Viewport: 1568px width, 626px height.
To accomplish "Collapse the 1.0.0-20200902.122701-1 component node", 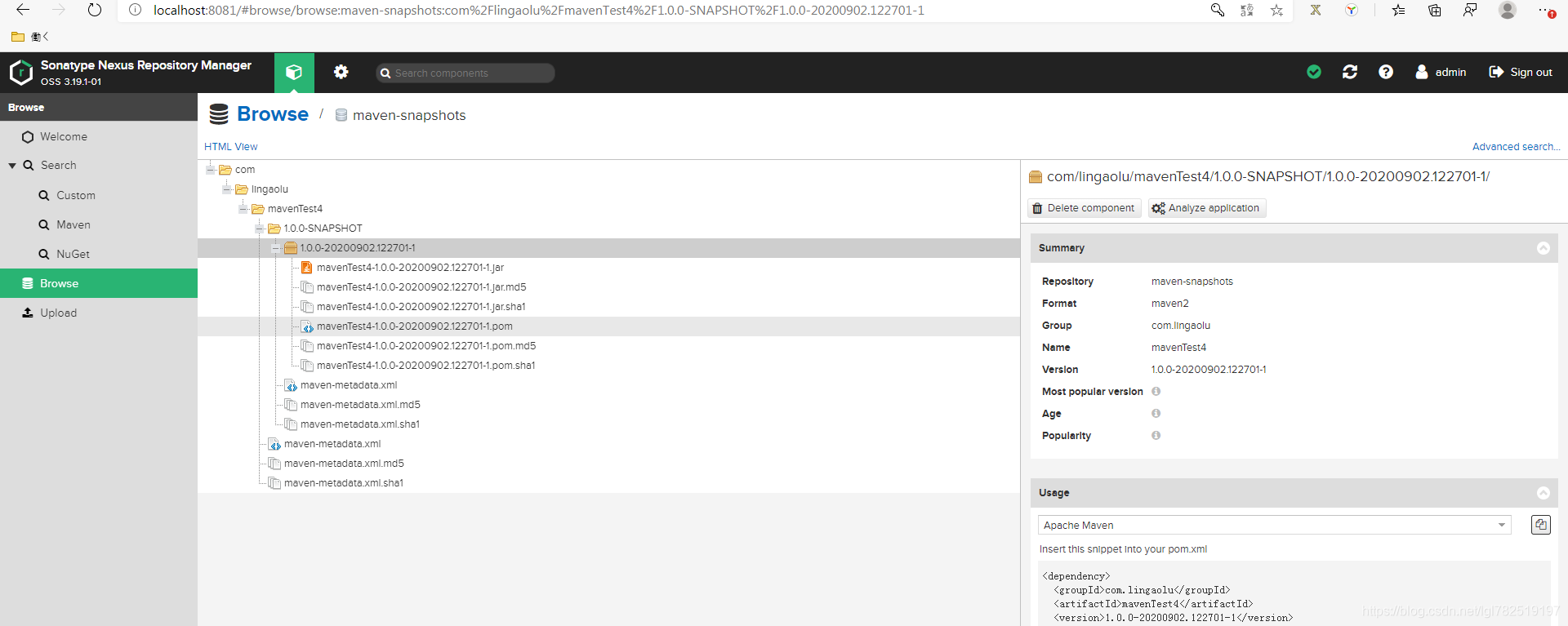I will pyautogui.click(x=275, y=248).
